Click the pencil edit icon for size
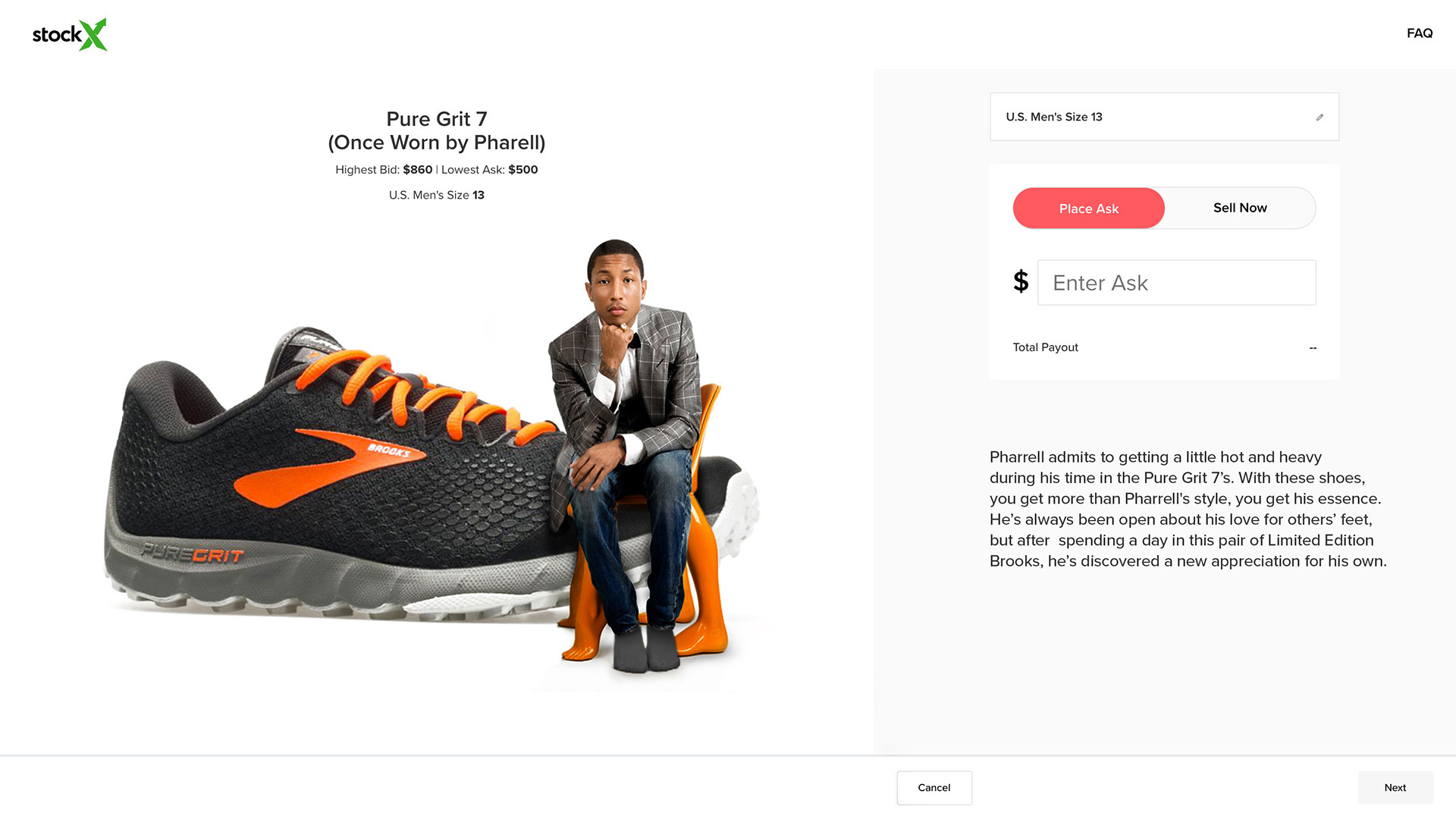This screenshot has width=1456, height=819. [x=1319, y=118]
